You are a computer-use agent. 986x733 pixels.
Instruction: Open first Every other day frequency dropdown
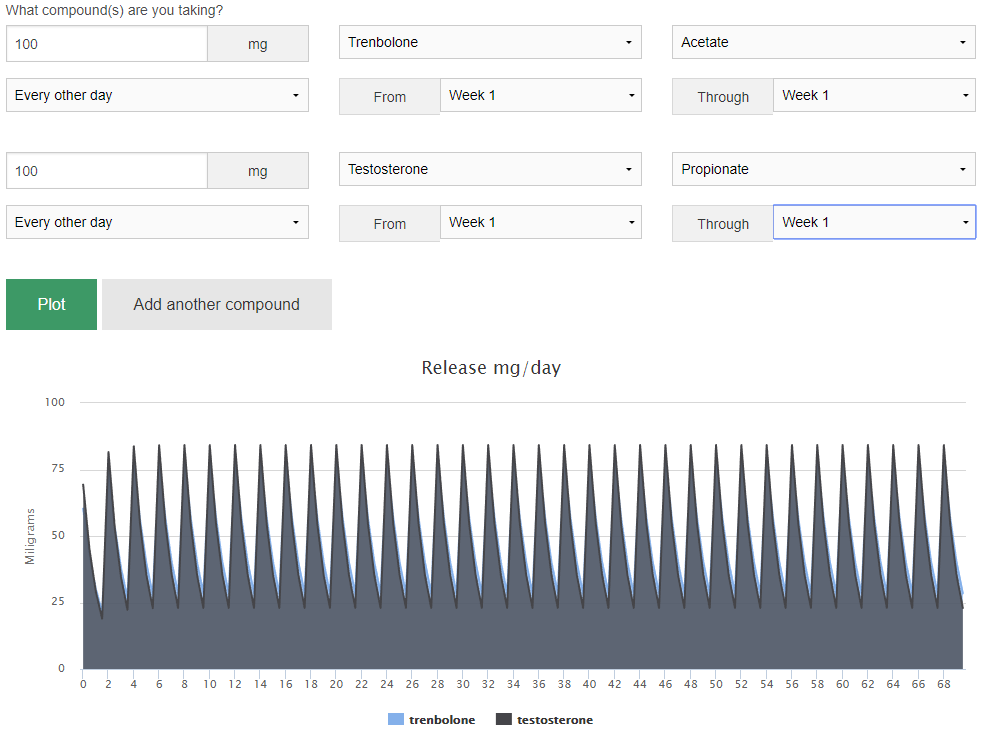tap(157, 96)
